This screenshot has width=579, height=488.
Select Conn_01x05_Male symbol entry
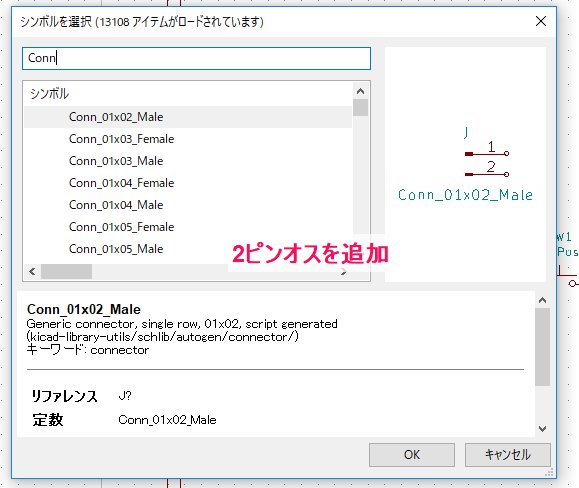click(188, 249)
